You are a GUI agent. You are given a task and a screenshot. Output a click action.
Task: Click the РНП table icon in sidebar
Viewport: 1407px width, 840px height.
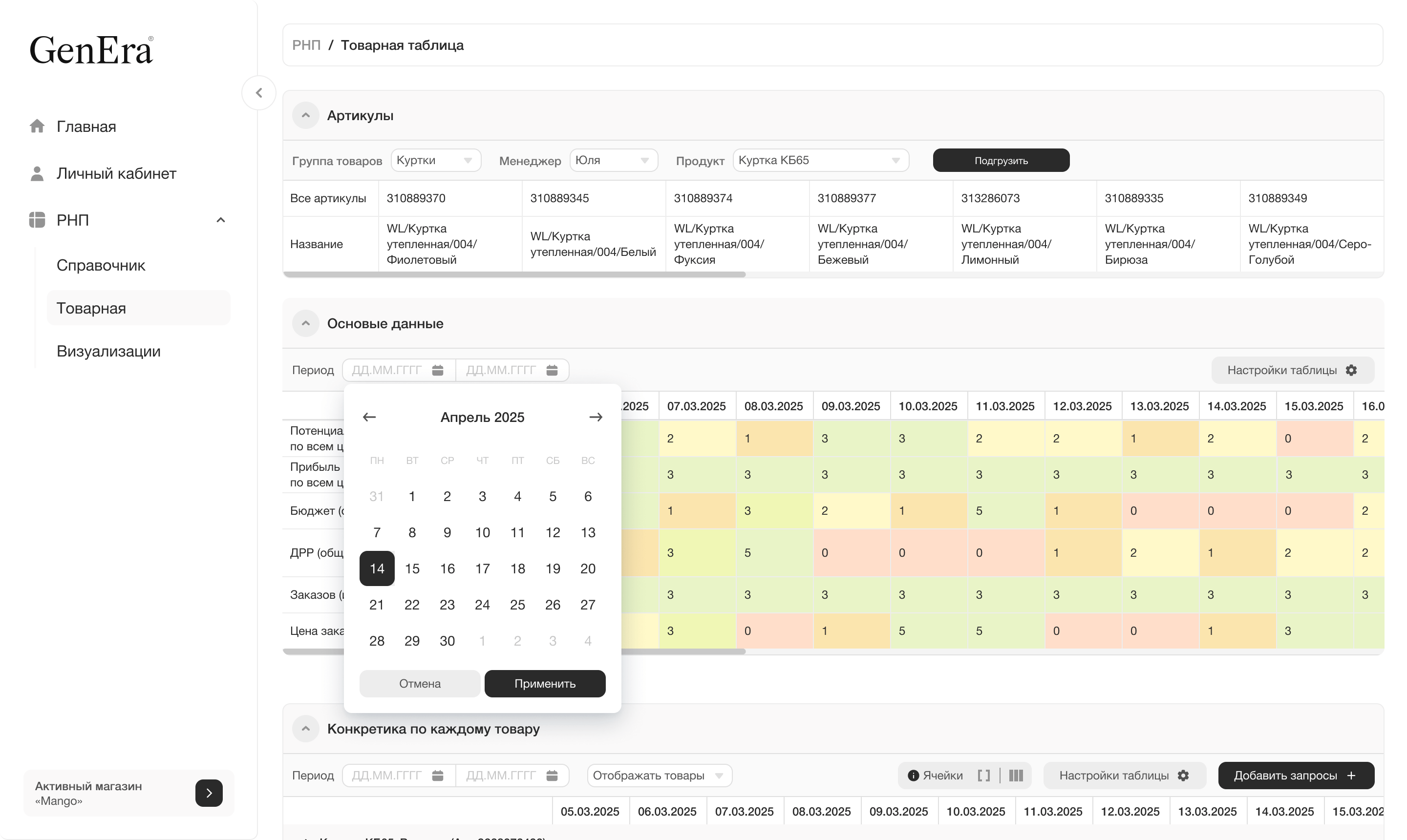click(x=37, y=220)
